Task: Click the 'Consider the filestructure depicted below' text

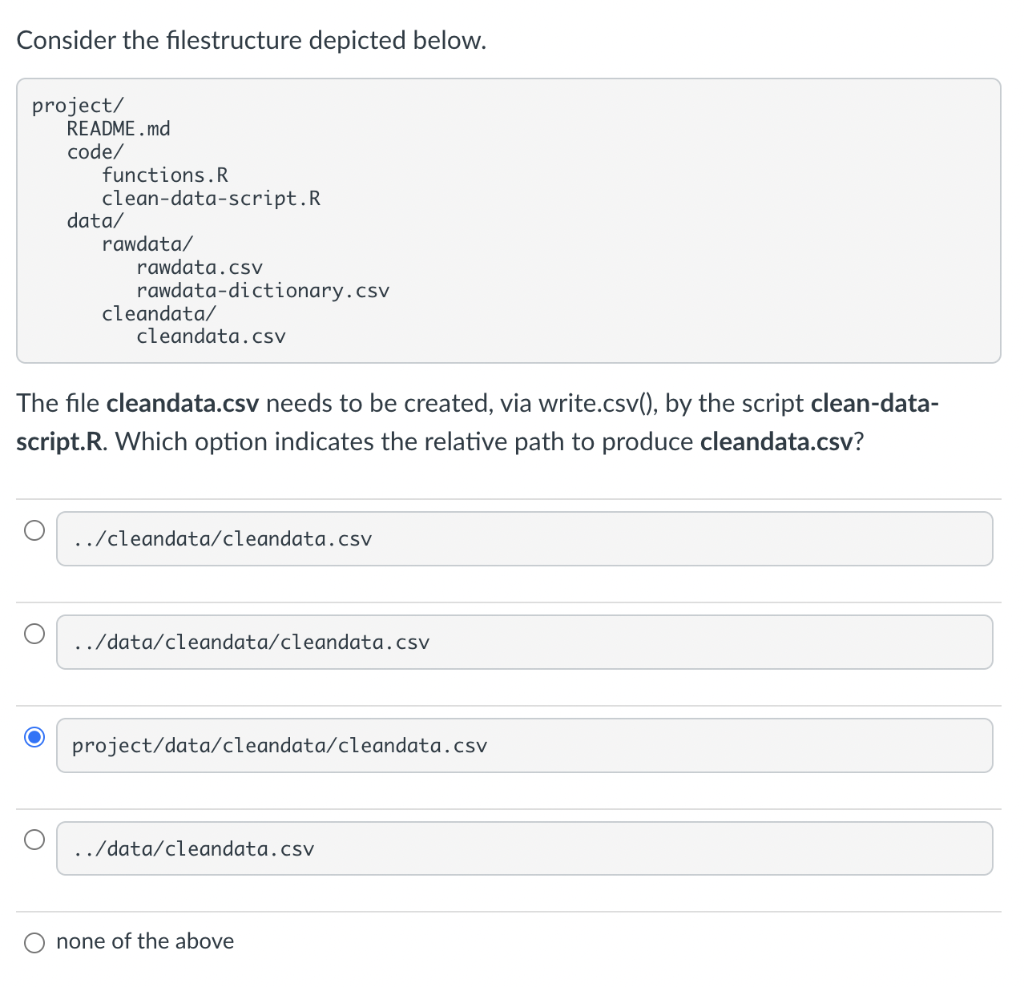Action: (251, 41)
